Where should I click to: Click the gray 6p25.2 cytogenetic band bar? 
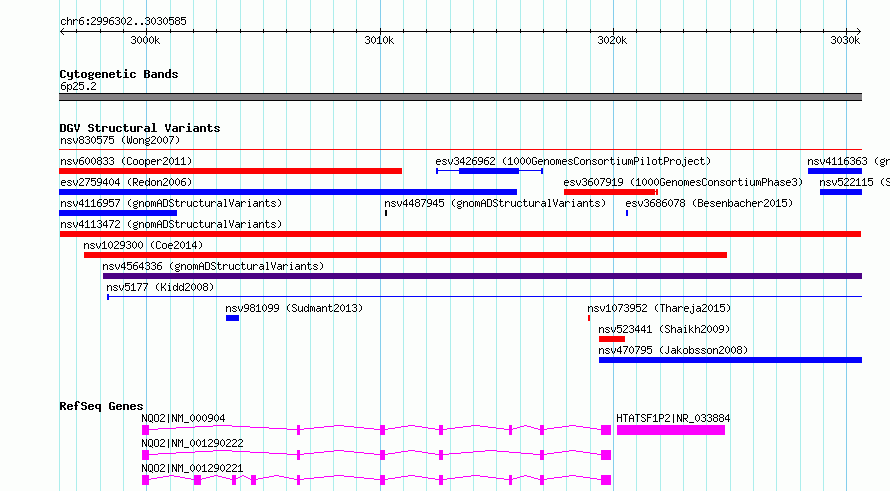coord(461,97)
